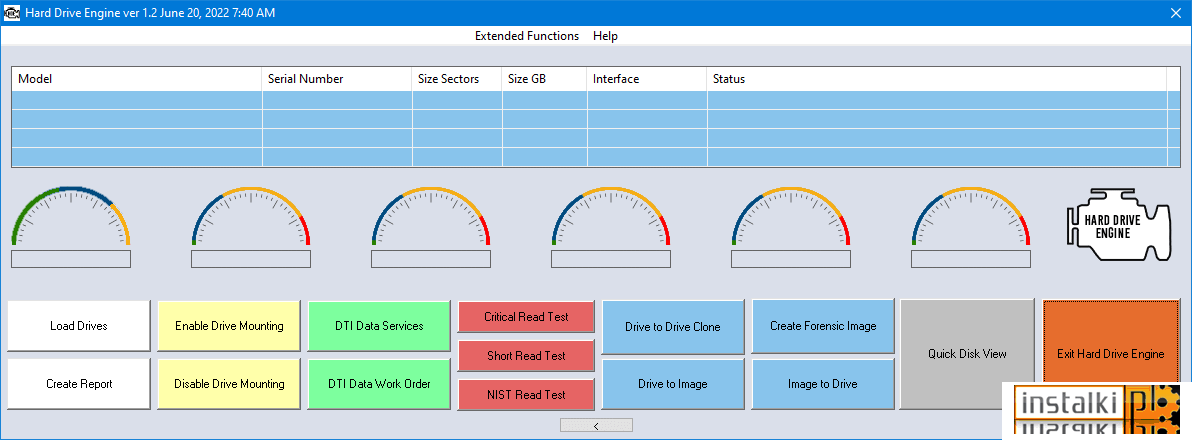
Task: Open the Help menu
Action: tap(605, 36)
